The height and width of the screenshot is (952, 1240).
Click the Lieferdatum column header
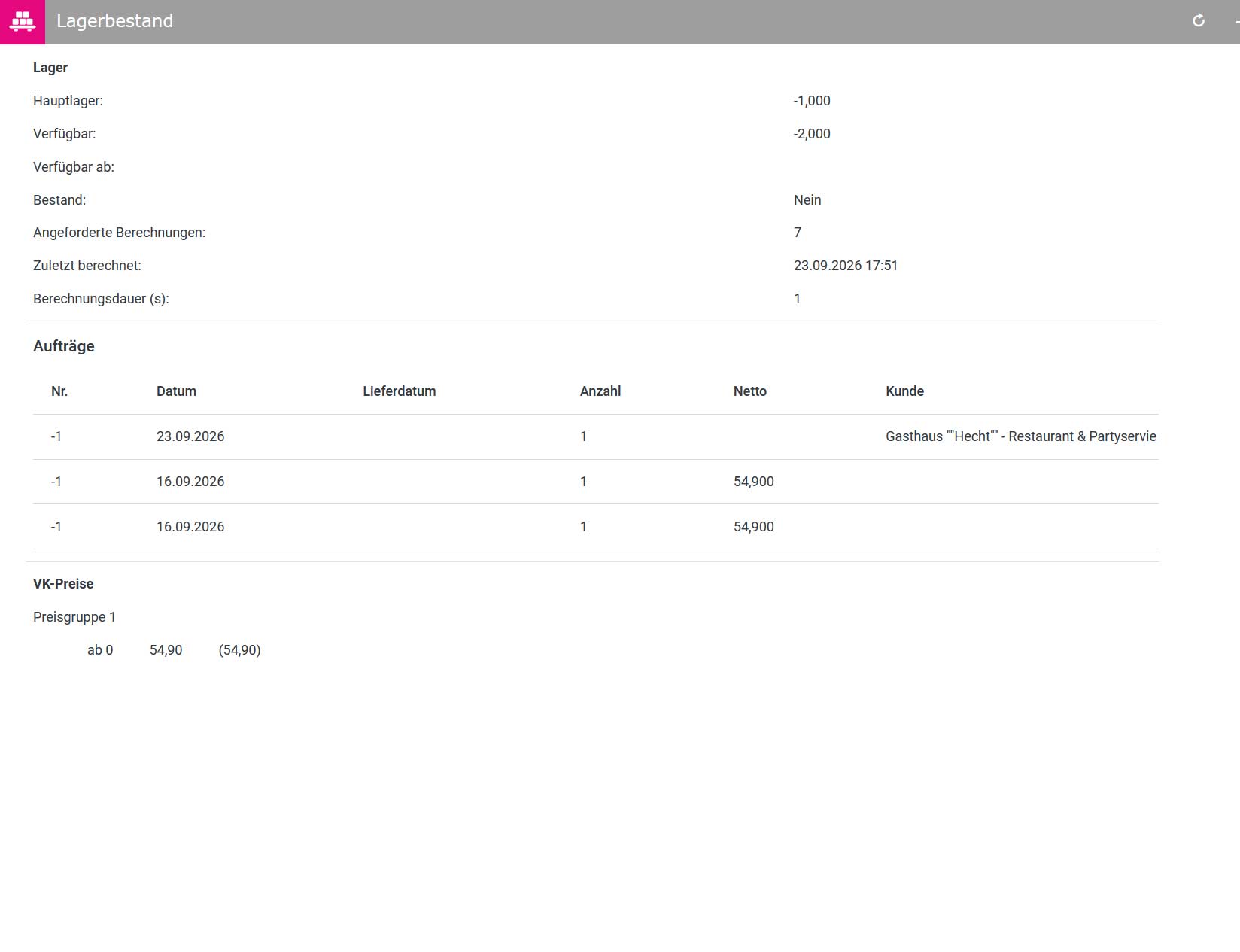400,391
